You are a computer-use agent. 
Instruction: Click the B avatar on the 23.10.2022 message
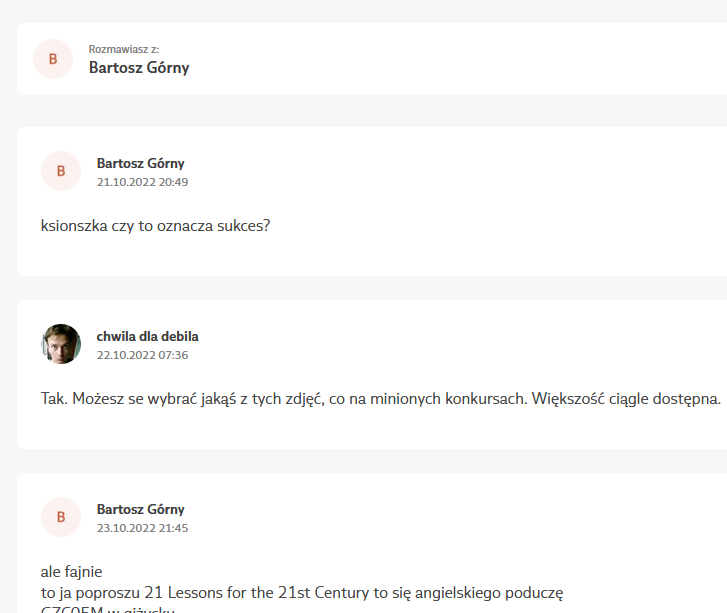[x=61, y=517]
